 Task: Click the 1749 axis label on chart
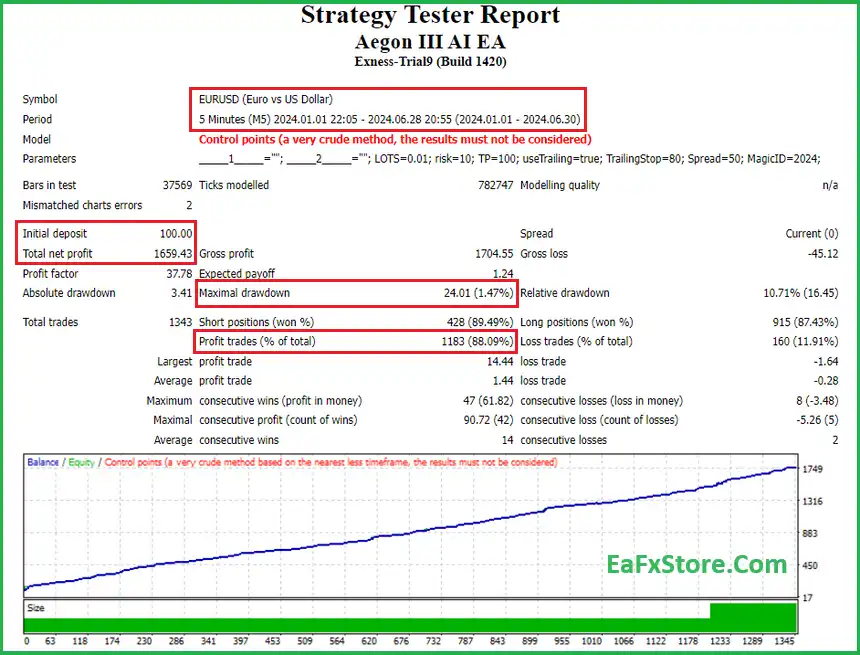[812, 469]
